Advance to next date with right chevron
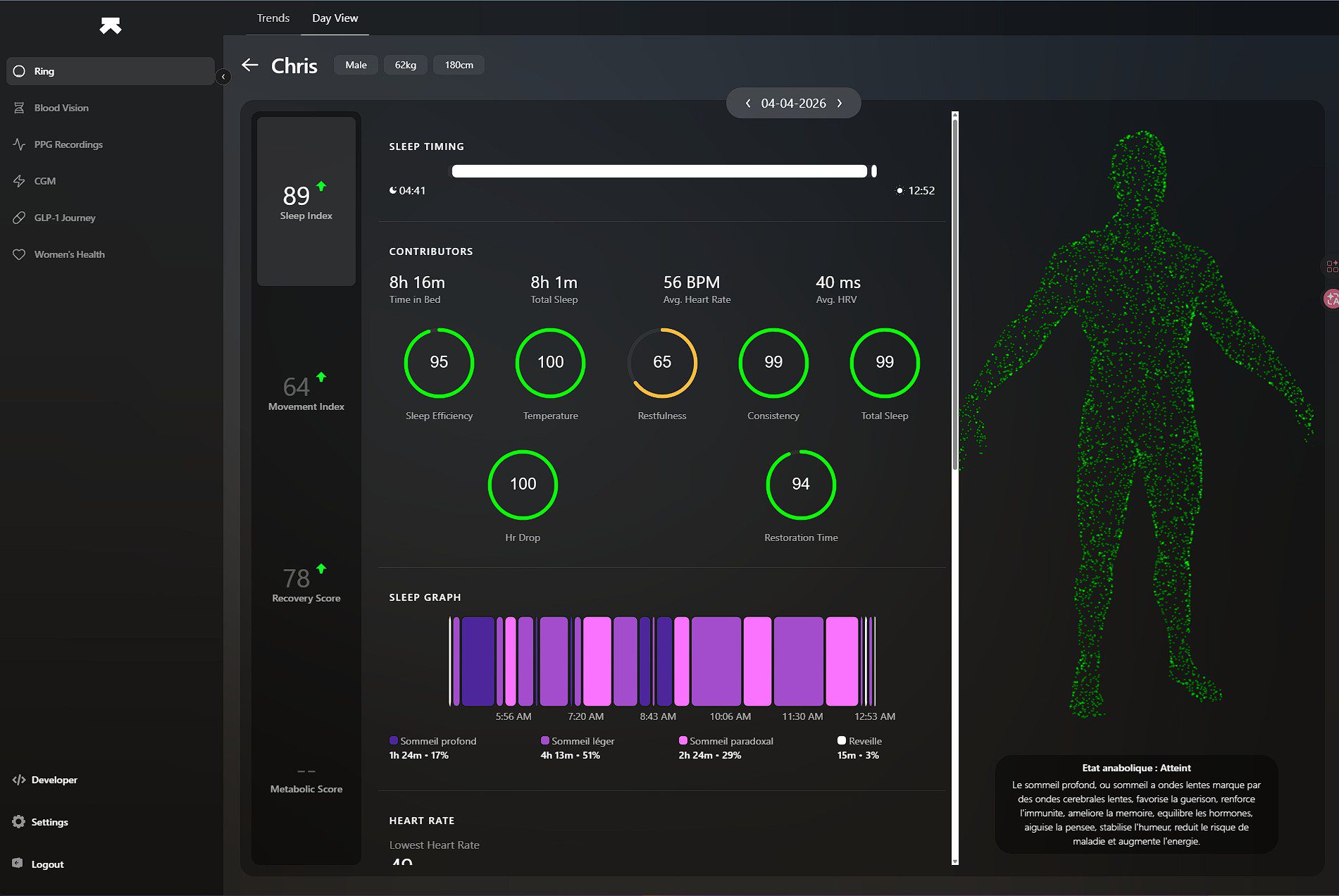 coord(840,104)
